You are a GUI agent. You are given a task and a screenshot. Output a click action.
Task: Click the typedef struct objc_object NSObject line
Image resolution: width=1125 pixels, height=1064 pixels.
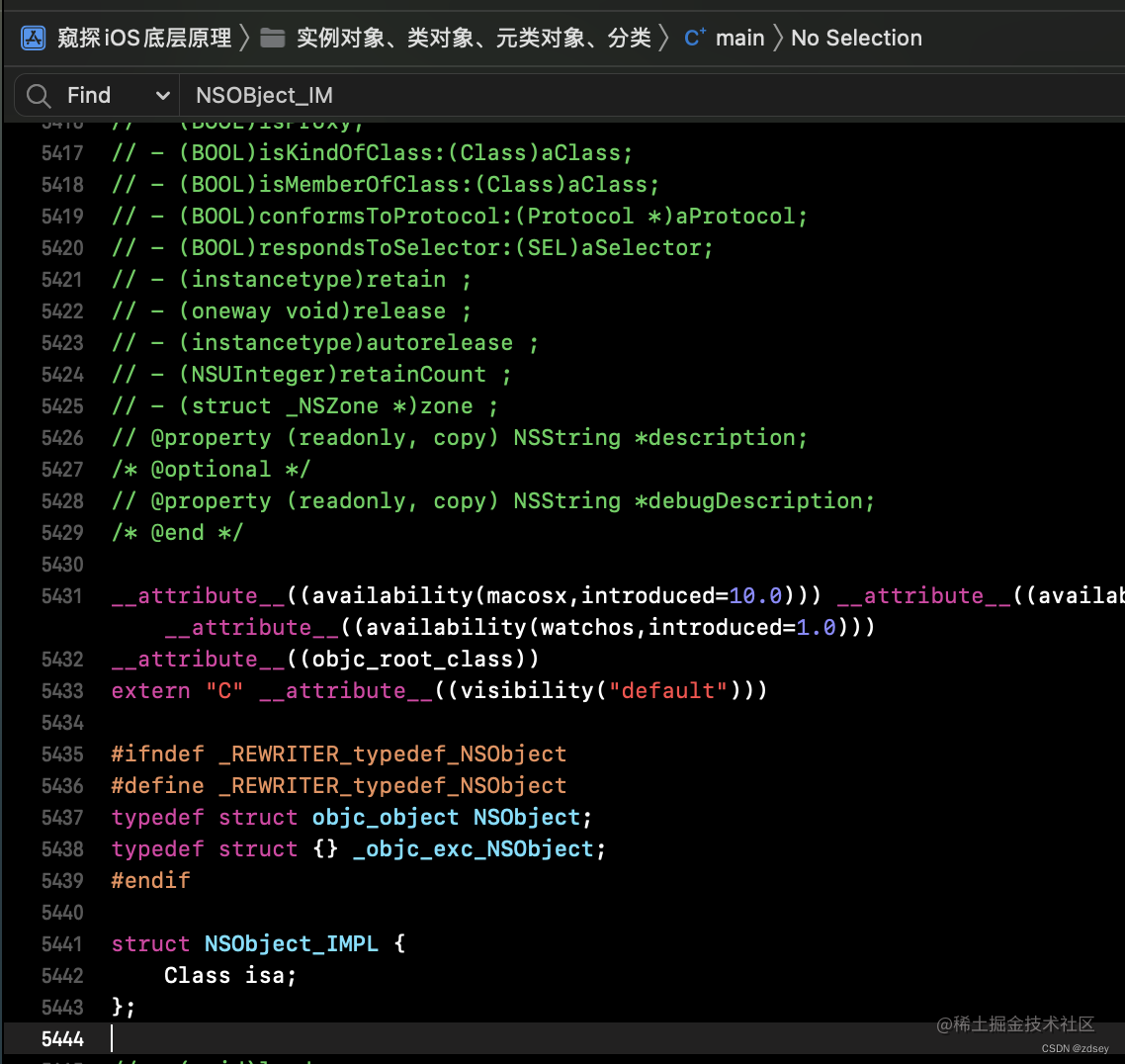[352, 817]
